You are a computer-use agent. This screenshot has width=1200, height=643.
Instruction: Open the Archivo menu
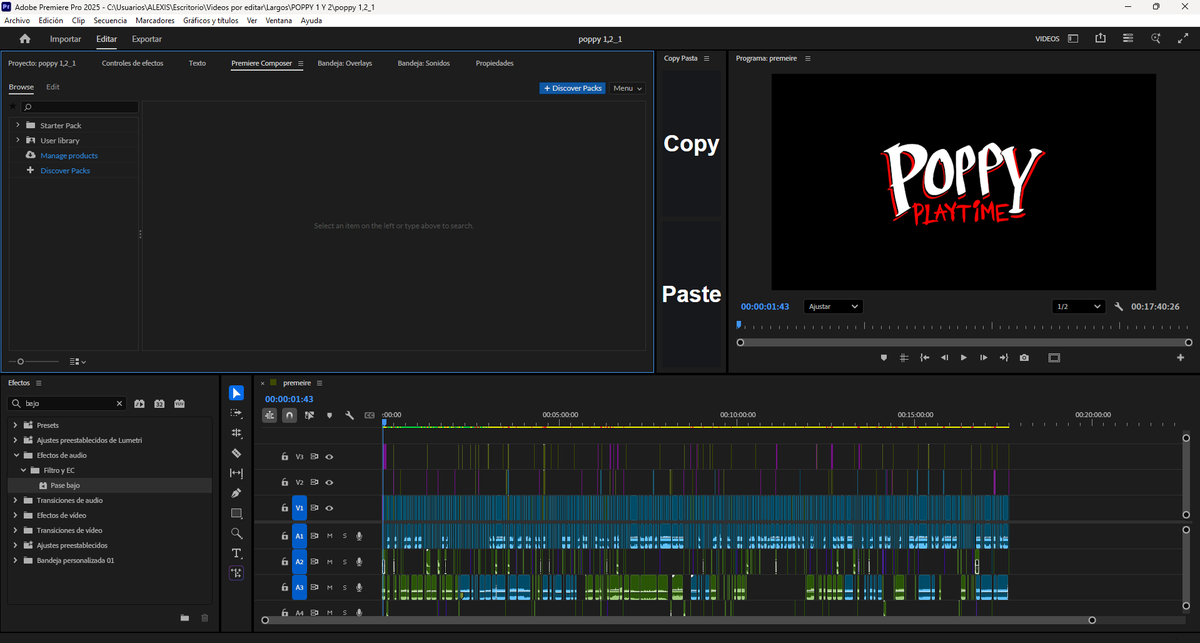pyautogui.click(x=17, y=20)
